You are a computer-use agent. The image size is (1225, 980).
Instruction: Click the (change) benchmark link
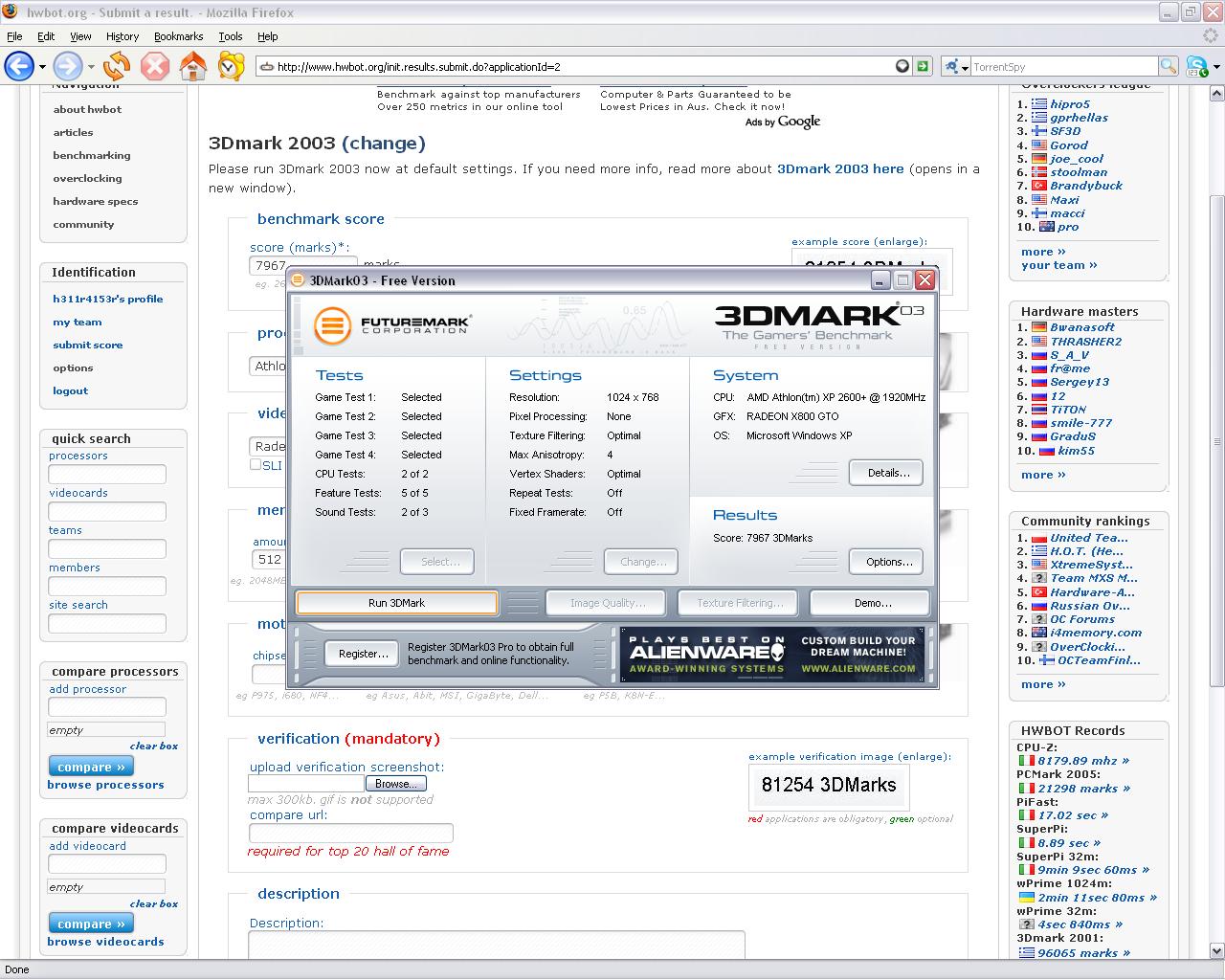coord(383,144)
